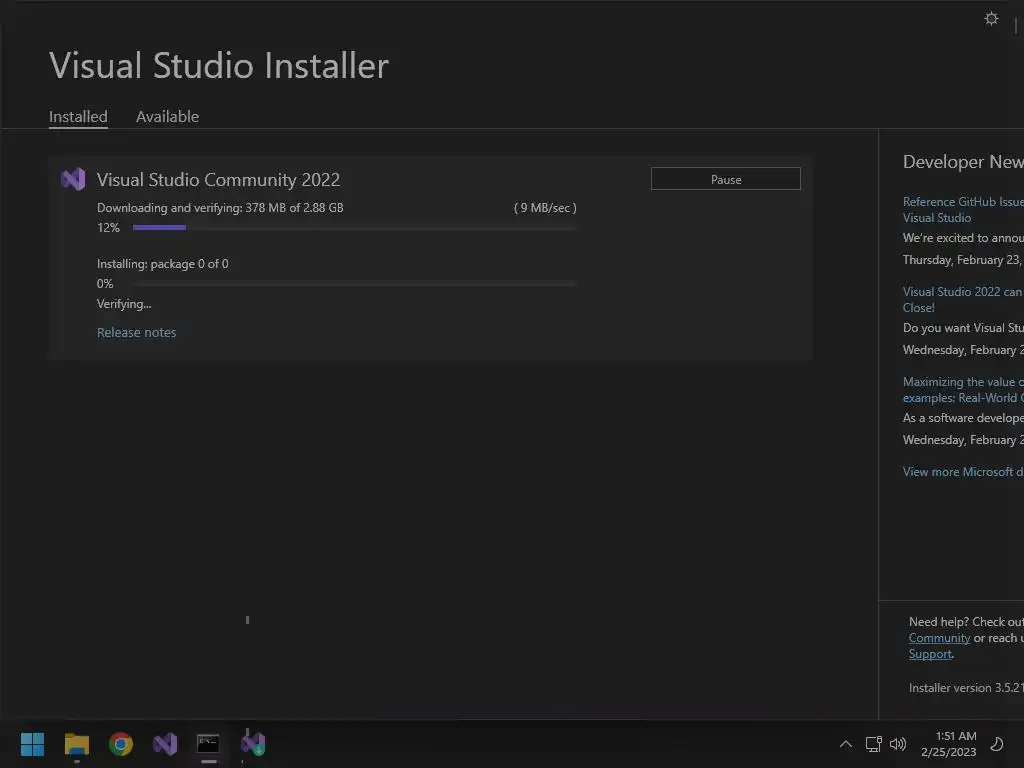
Task: Click the 0% installing progress bar
Action: (355, 283)
